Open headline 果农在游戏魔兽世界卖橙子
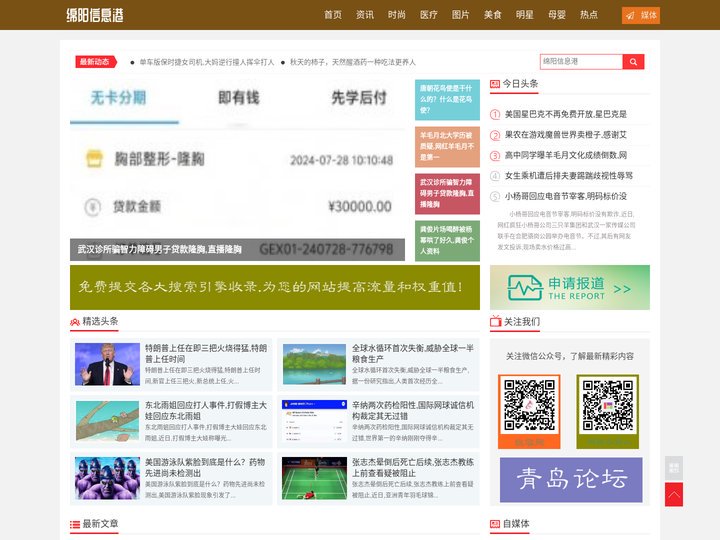This screenshot has height=540, width=720. click(x=566, y=135)
